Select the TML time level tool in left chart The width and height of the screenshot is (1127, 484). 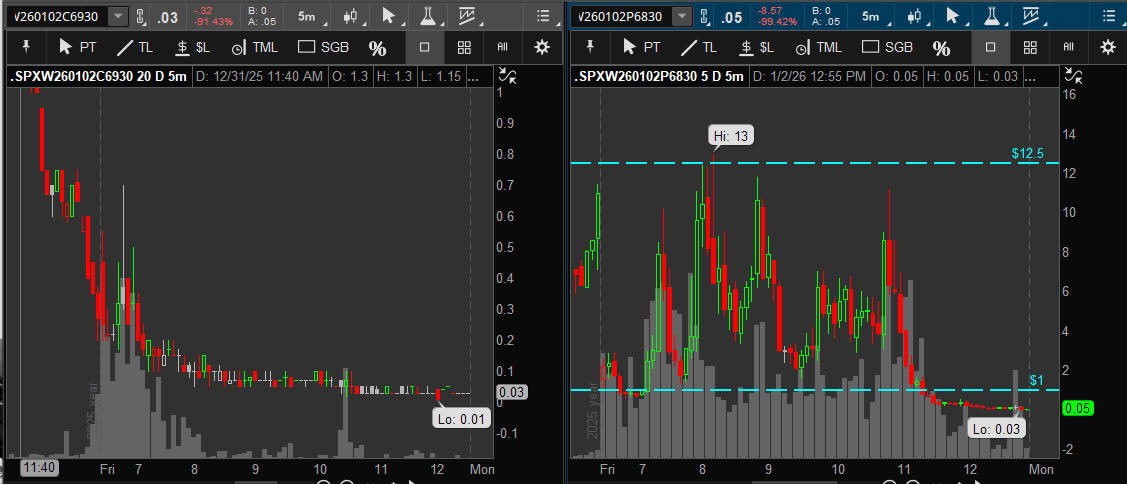click(256, 47)
